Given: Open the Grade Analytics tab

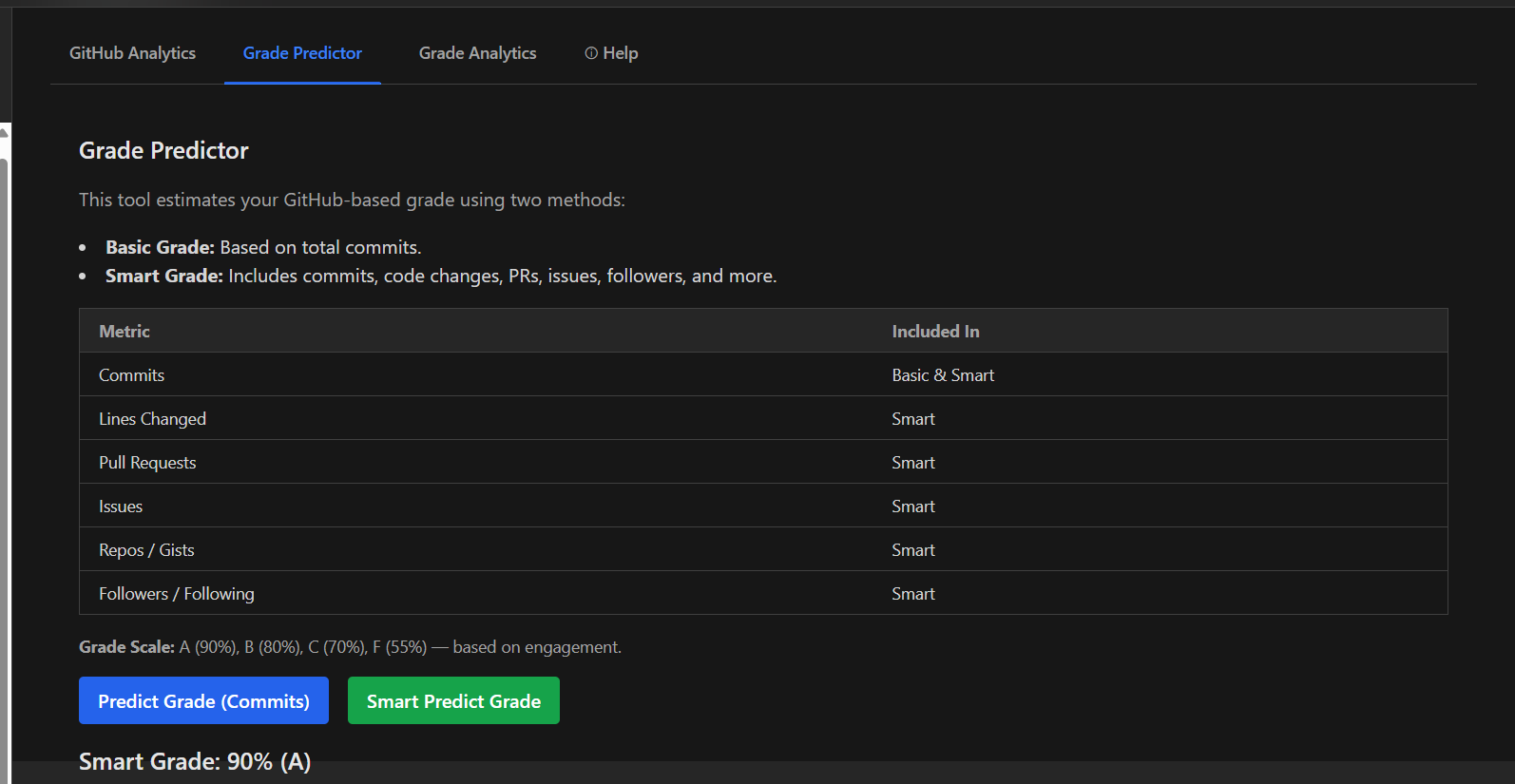Looking at the screenshot, I should click(477, 53).
